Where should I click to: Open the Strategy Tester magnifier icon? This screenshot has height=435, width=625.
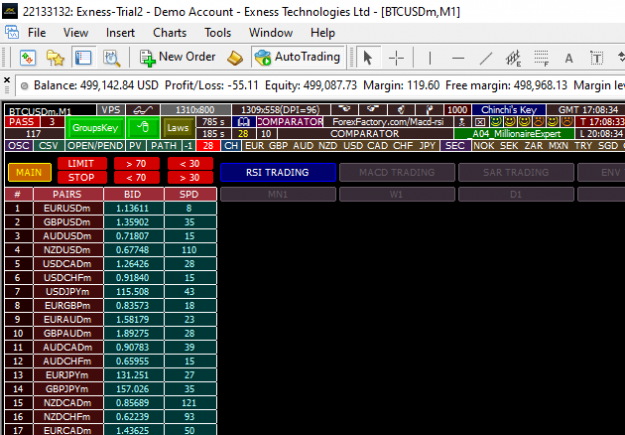111,58
